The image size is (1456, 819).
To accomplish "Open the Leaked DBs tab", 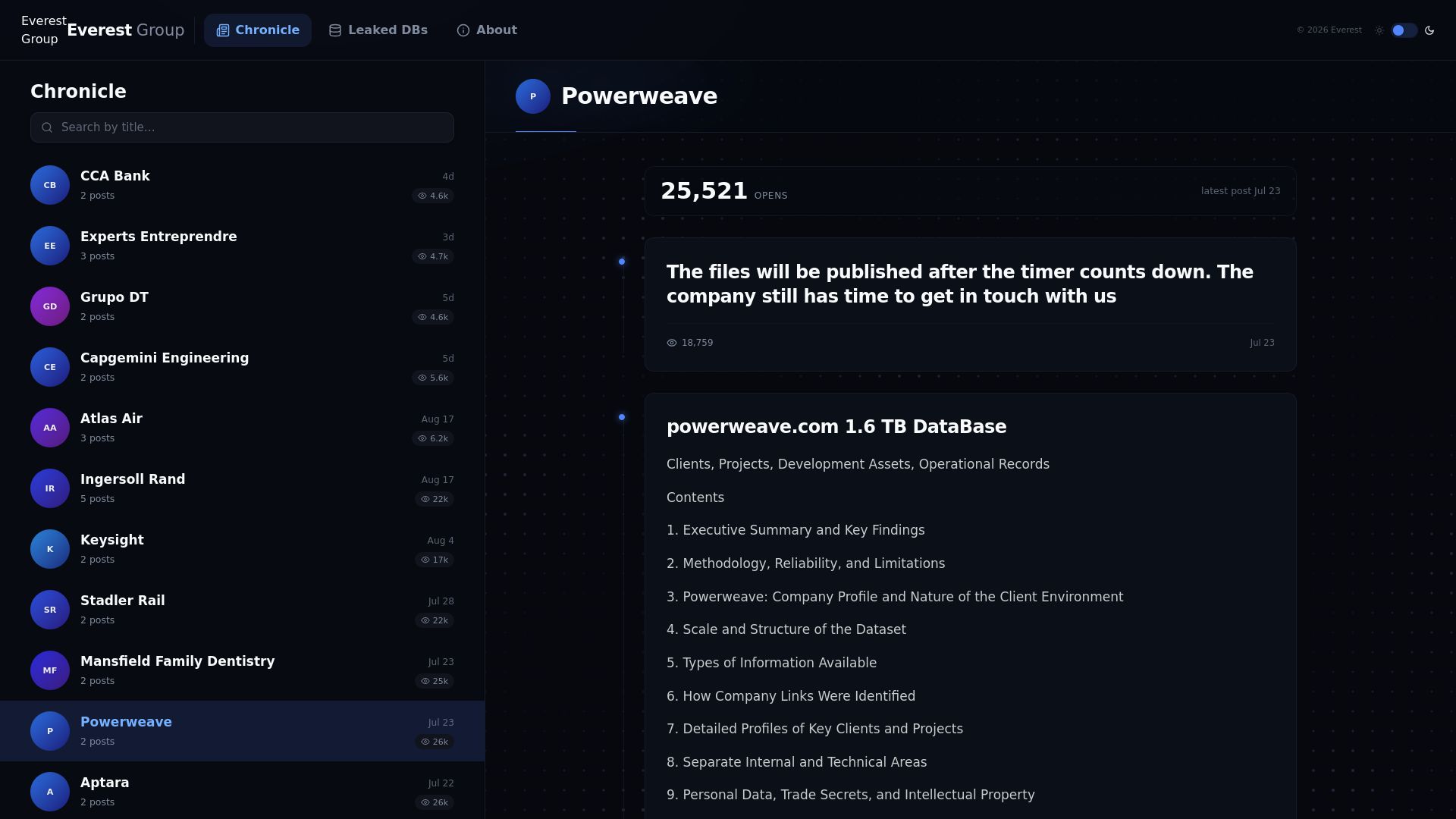I will (378, 30).
